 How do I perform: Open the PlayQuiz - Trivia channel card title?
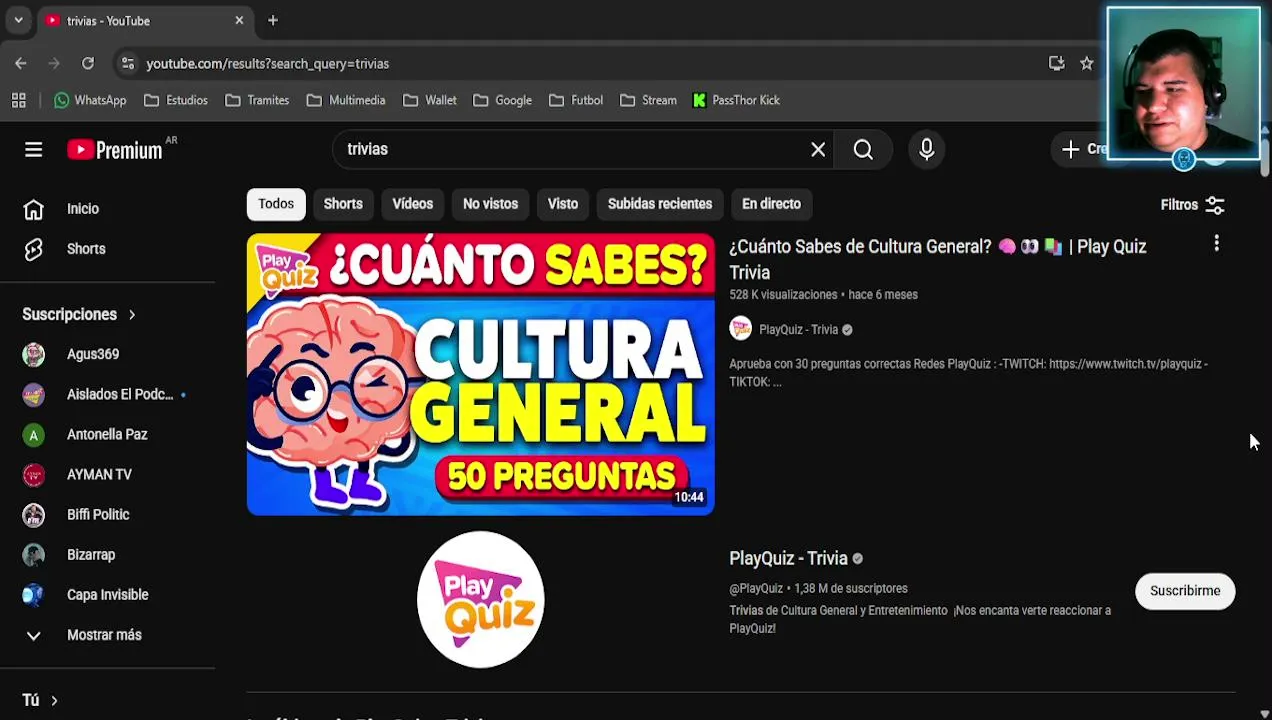788,558
